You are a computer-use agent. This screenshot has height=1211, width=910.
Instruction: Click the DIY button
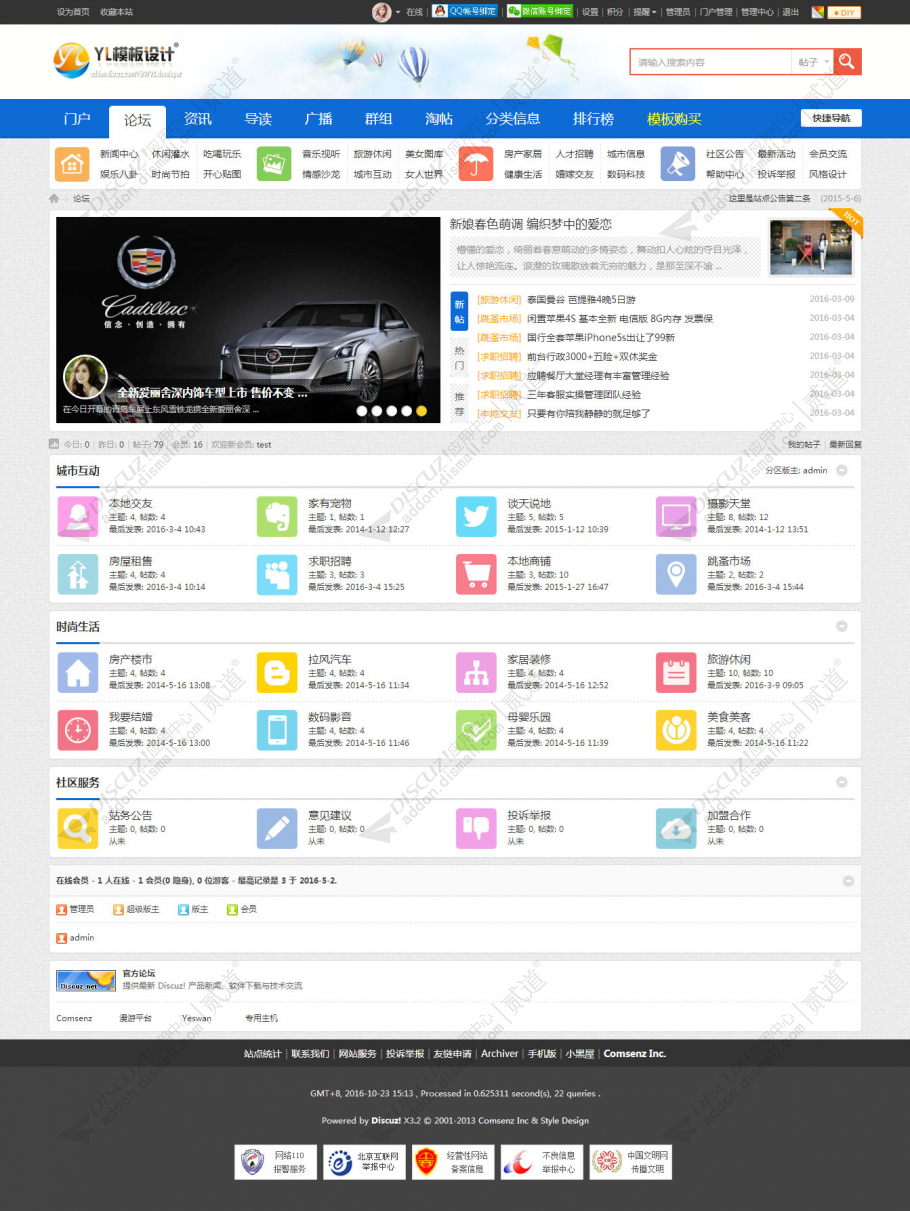click(x=844, y=12)
